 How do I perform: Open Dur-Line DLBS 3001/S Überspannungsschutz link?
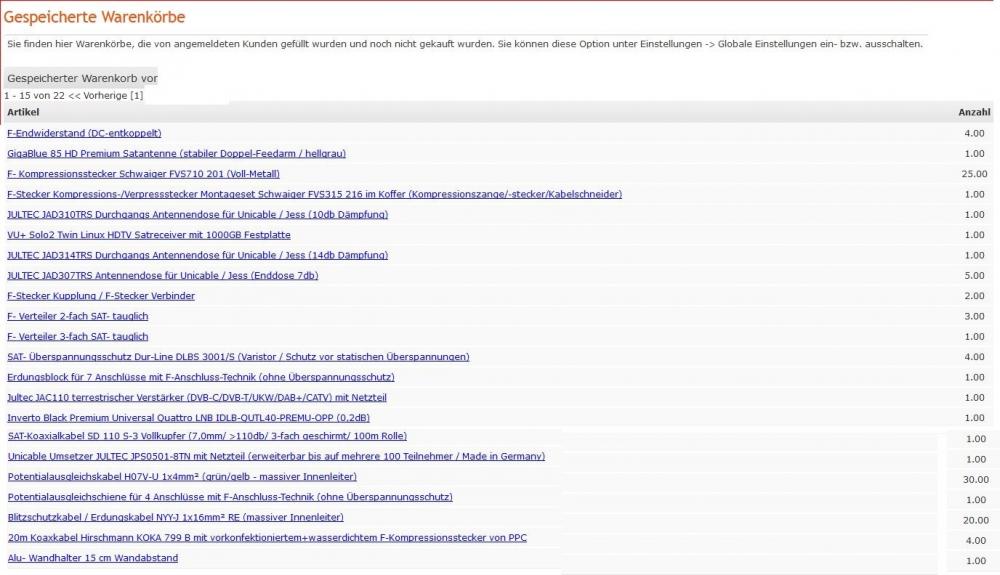coord(238,357)
